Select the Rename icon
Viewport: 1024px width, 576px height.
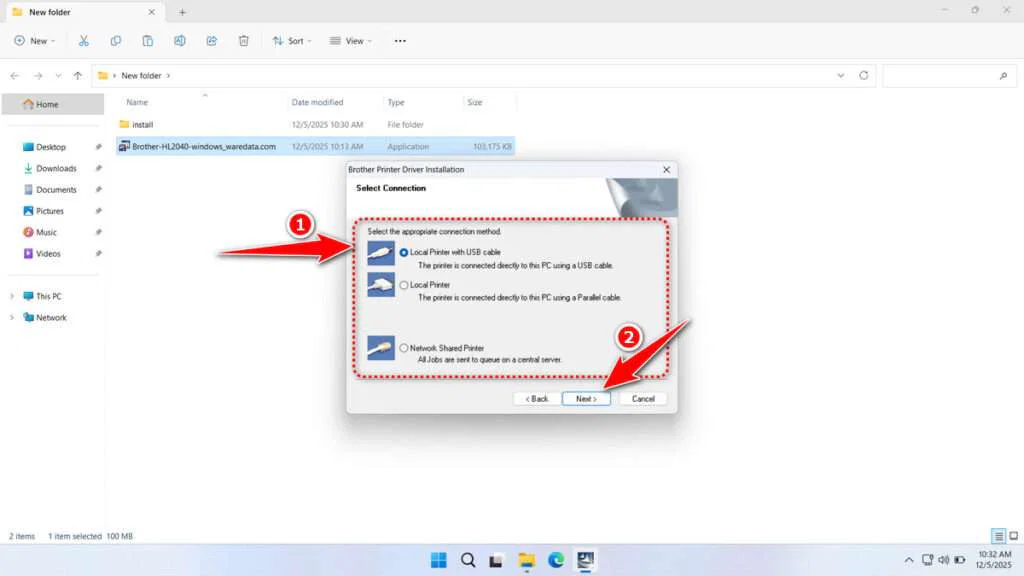pos(180,40)
